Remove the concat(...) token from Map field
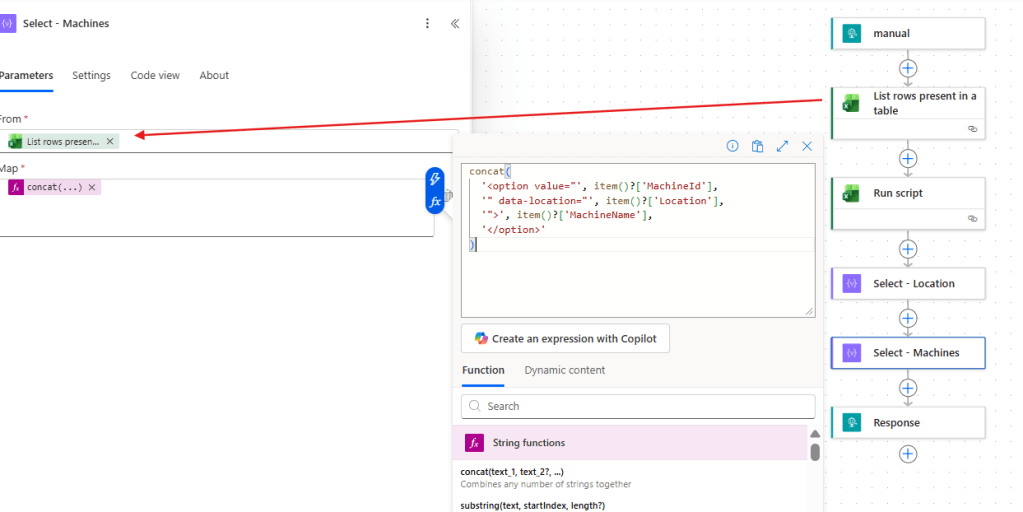Viewport: 1023px width, 512px height. pyautogui.click(x=92, y=187)
